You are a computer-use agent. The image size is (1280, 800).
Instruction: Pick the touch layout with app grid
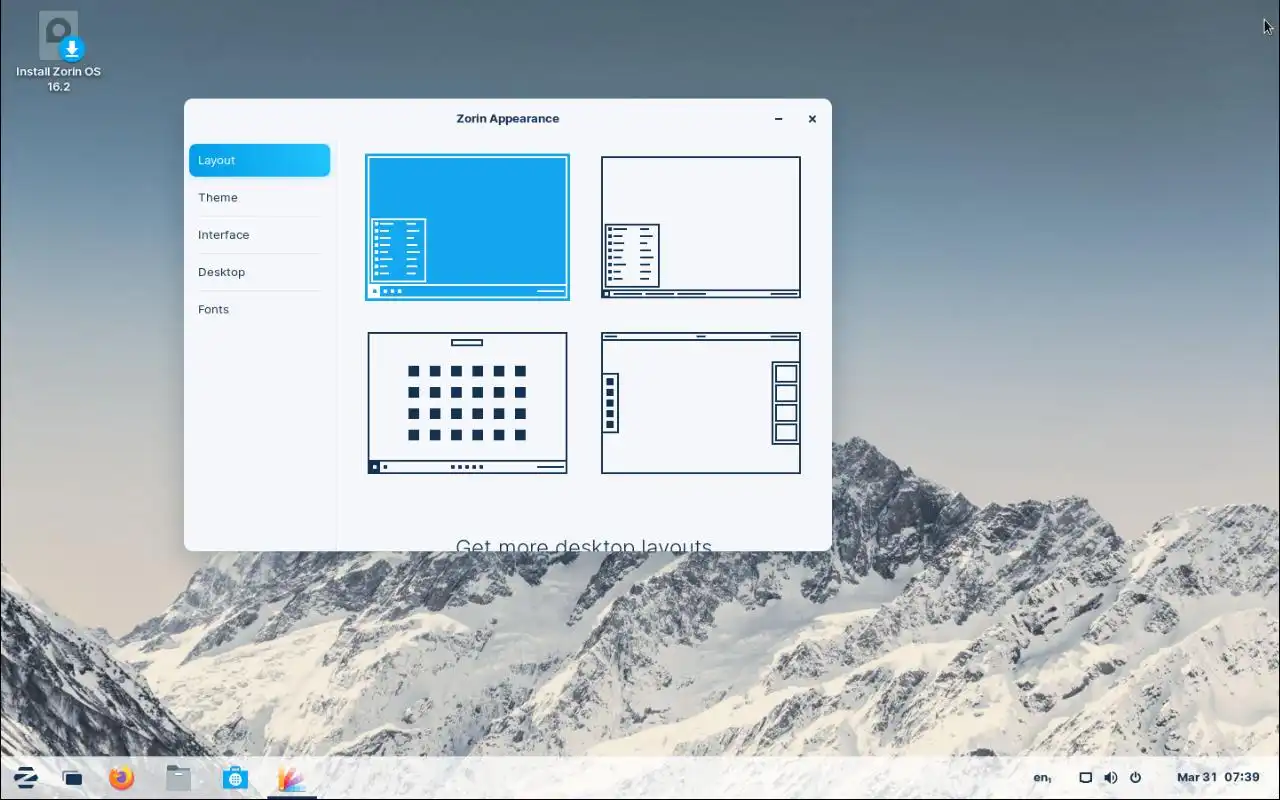pyautogui.click(x=467, y=403)
